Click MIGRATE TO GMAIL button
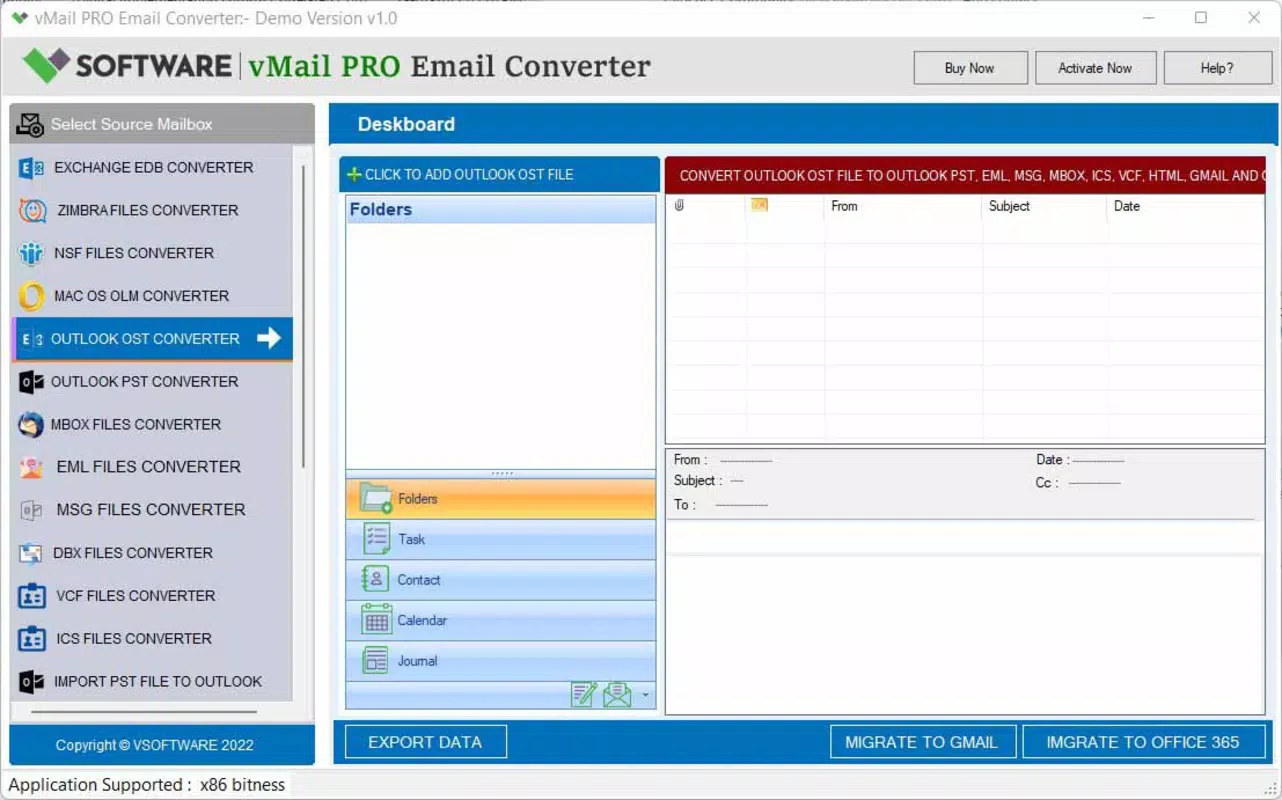Image resolution: width=1282 pixels, height=800 pixels. pyautogui.click(x=922, y=742)
